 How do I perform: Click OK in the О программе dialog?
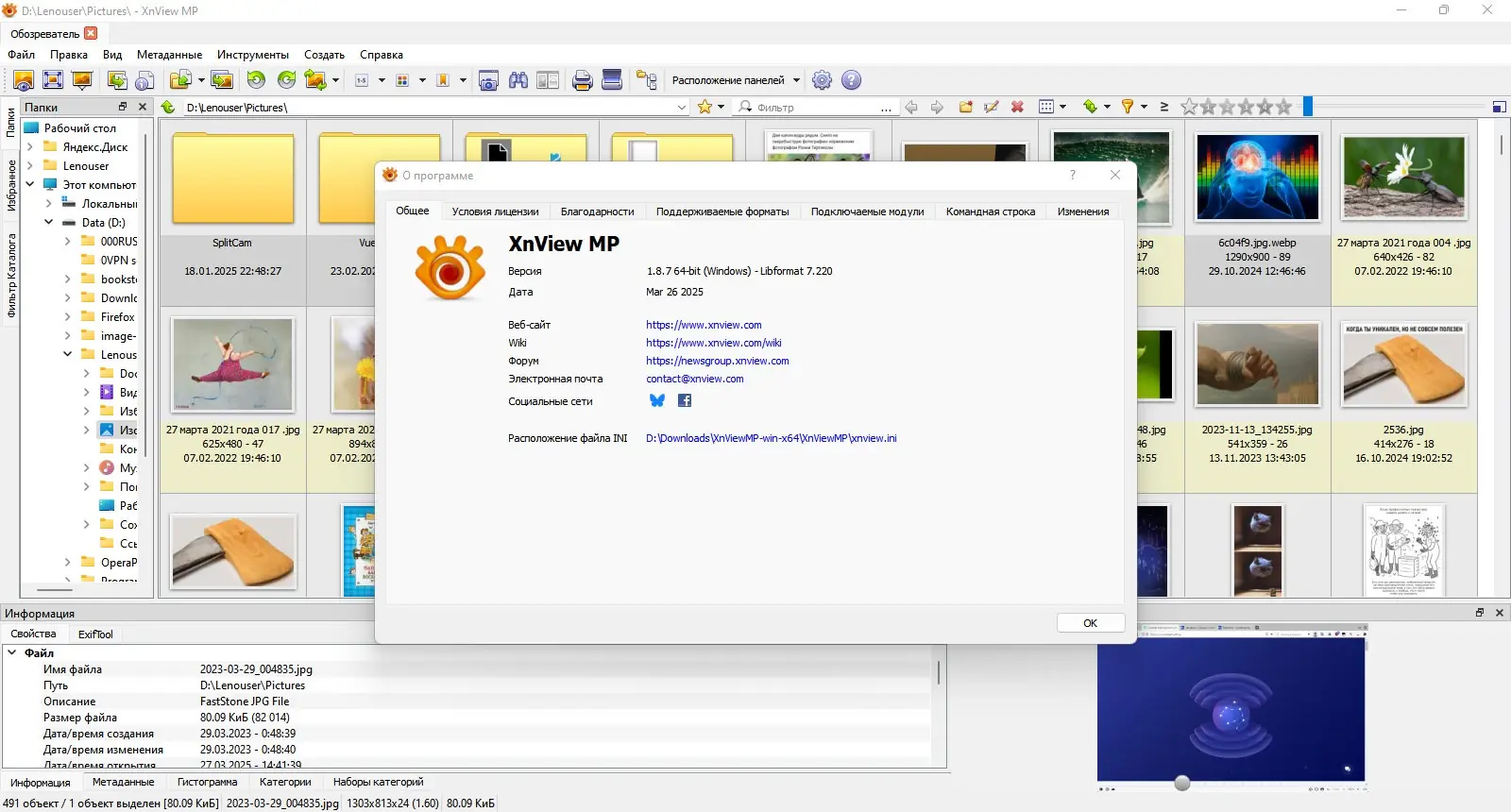tap(1091, 623)
